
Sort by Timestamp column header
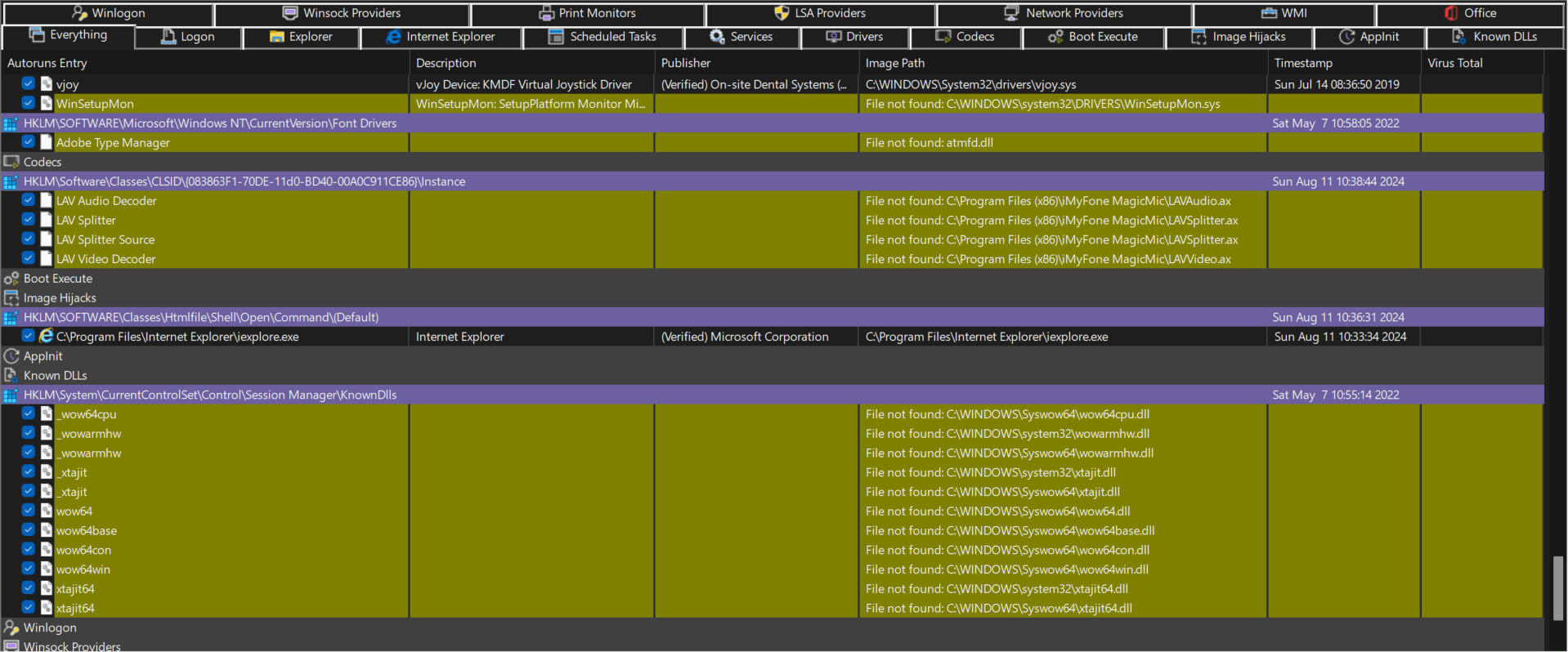point(1344,63)
